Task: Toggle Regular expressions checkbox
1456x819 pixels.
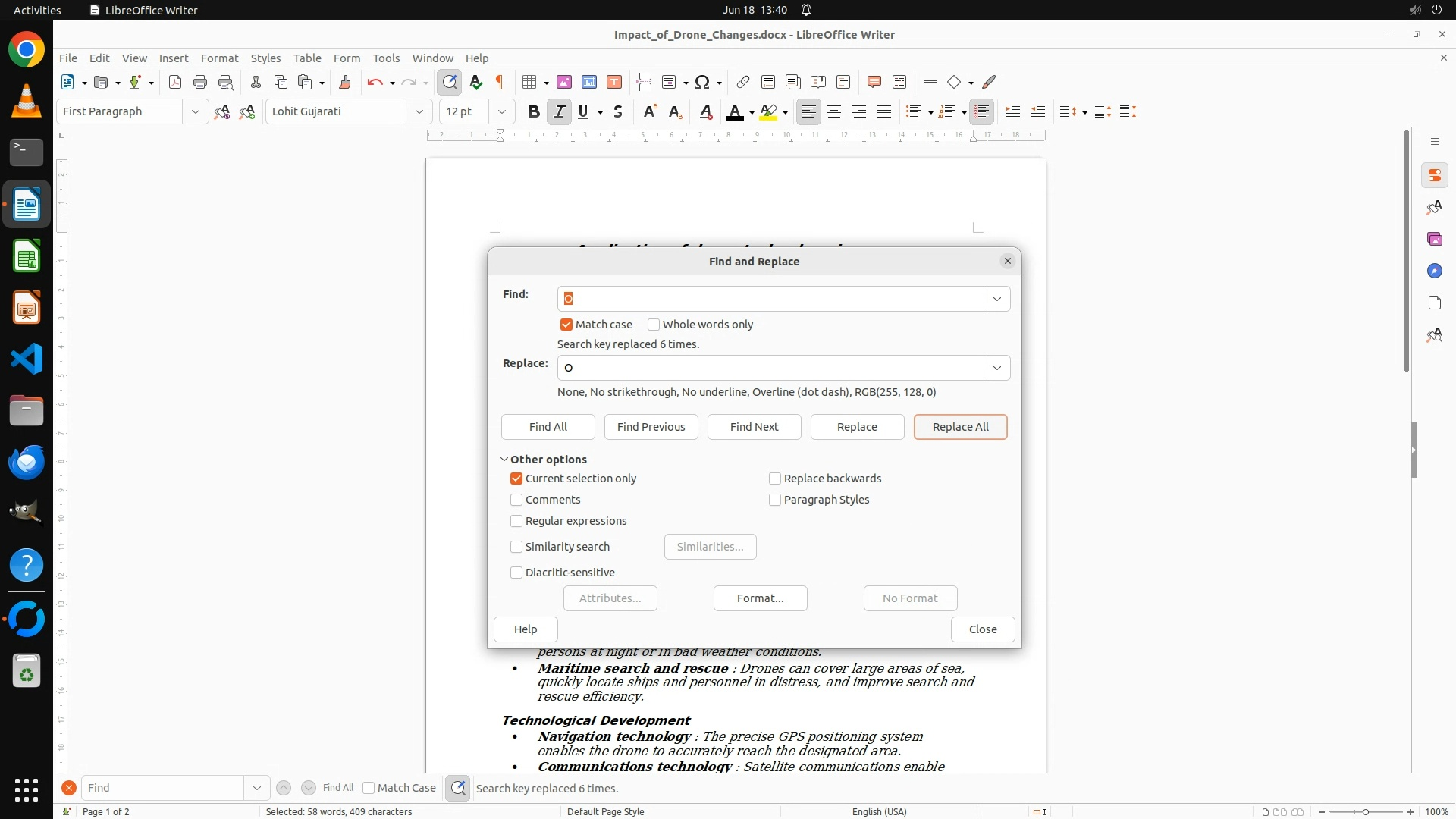Action: 516,521
